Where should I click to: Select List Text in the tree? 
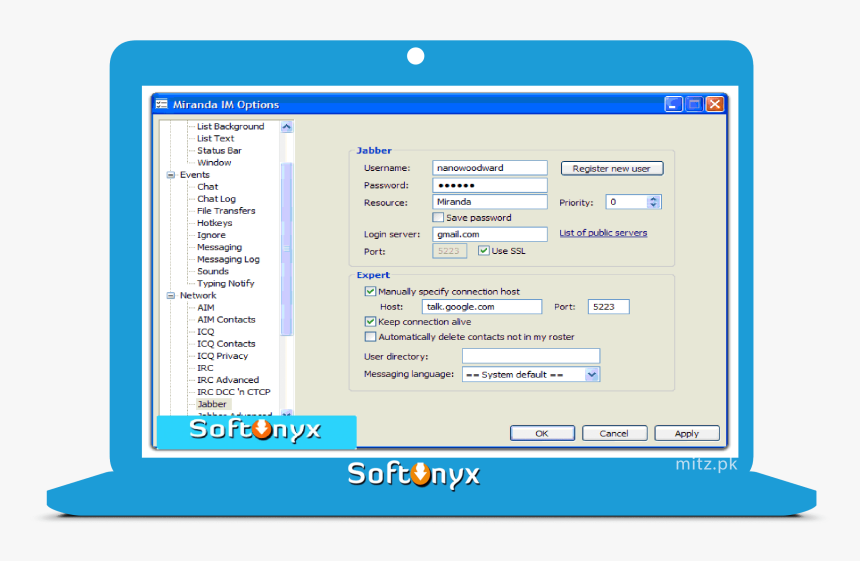click(x=215, y=138)
